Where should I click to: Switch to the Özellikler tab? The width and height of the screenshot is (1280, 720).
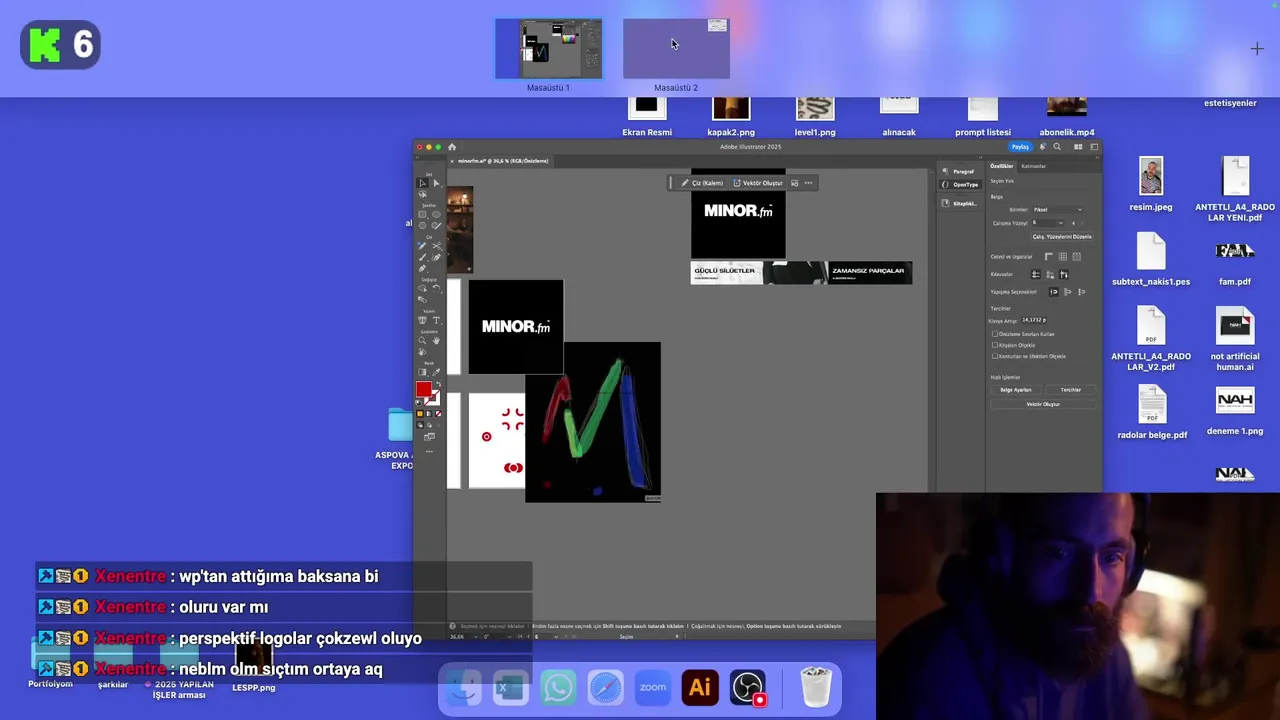pos(1002,166)
